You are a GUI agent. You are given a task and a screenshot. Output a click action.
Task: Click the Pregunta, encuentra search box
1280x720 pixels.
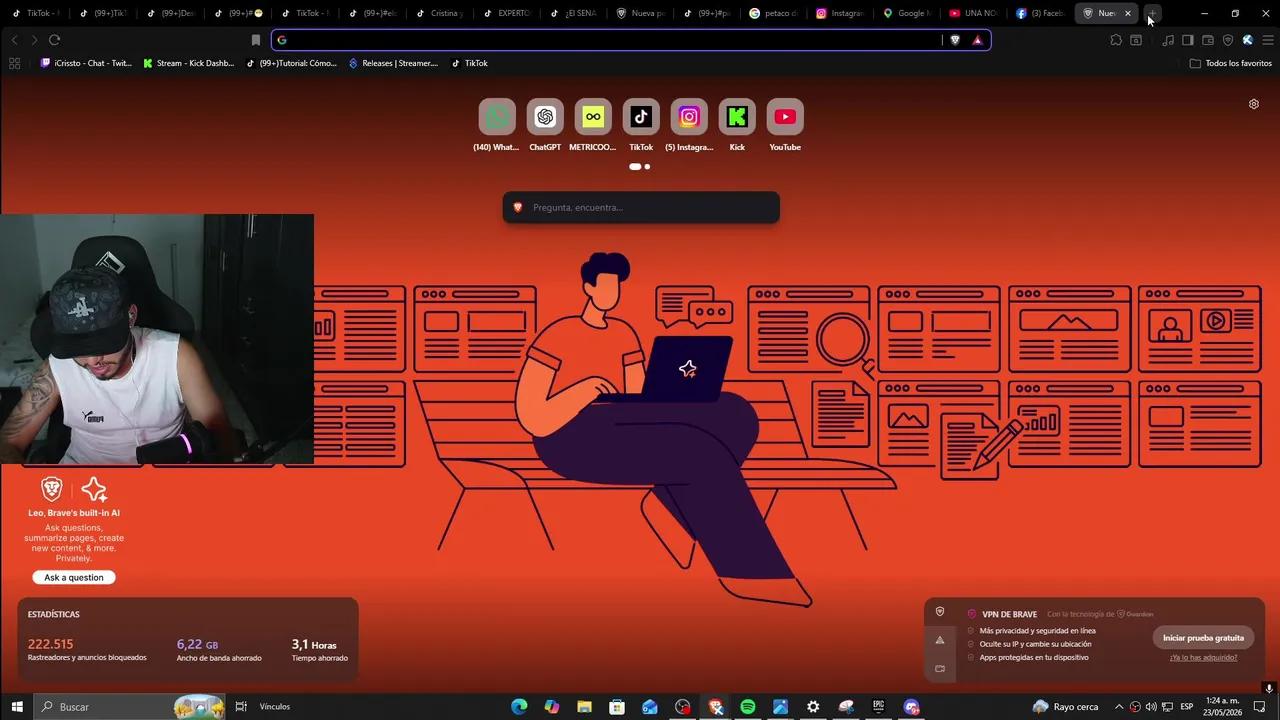pyautogui.click(x=641, y=207)
